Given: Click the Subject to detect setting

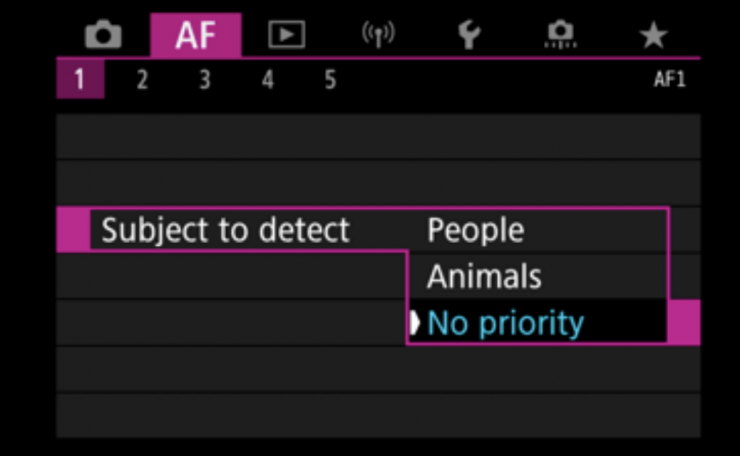Looking at the screenshot, I should pos(226,230).
